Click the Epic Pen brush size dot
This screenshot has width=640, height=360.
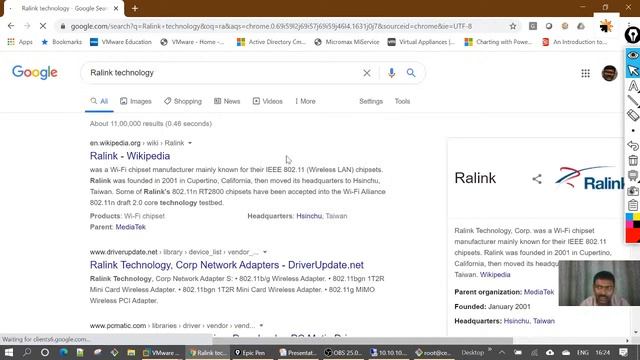633,131
